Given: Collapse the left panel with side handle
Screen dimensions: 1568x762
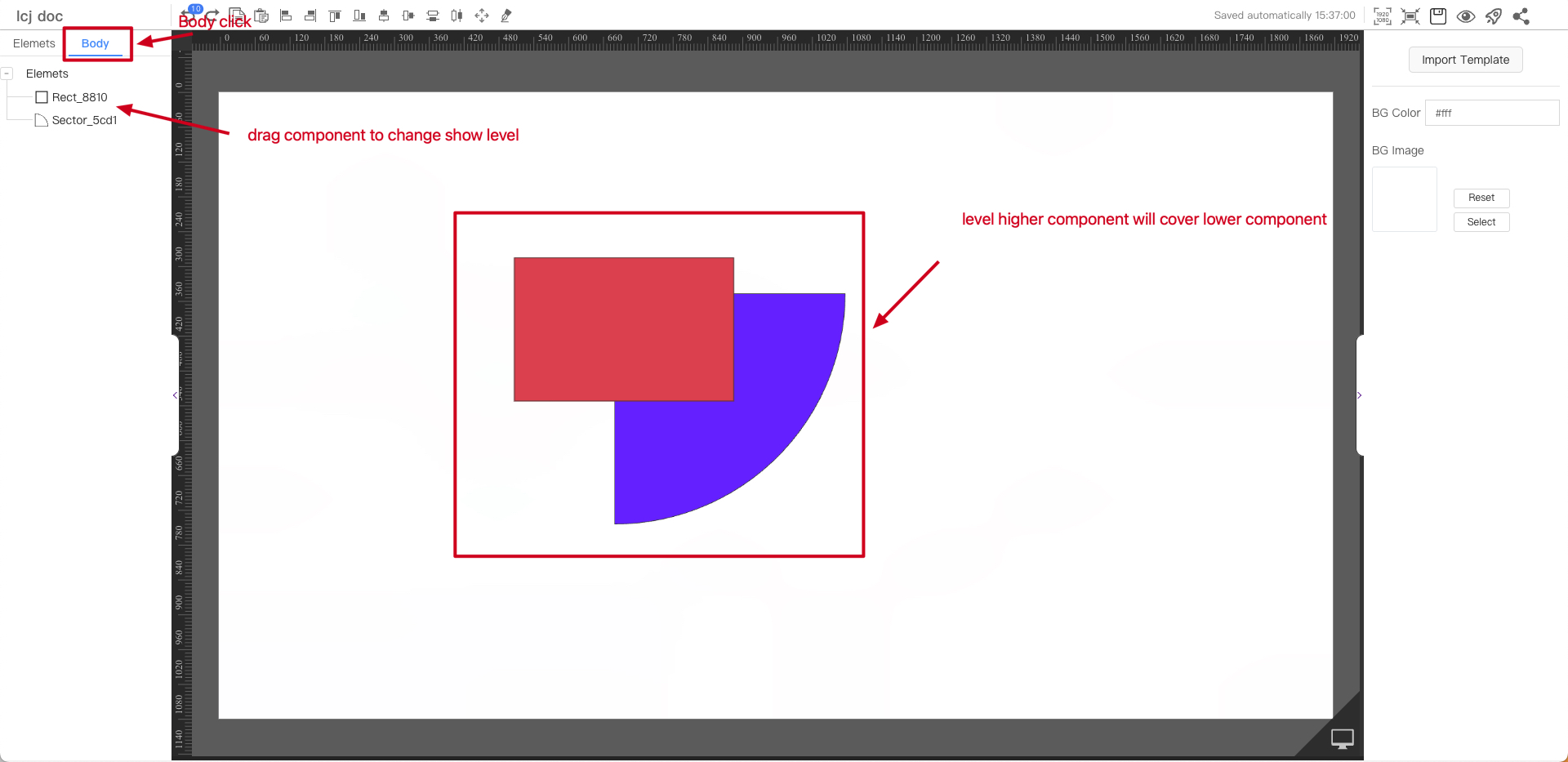Looking at the screenshot, I should 175,395.
